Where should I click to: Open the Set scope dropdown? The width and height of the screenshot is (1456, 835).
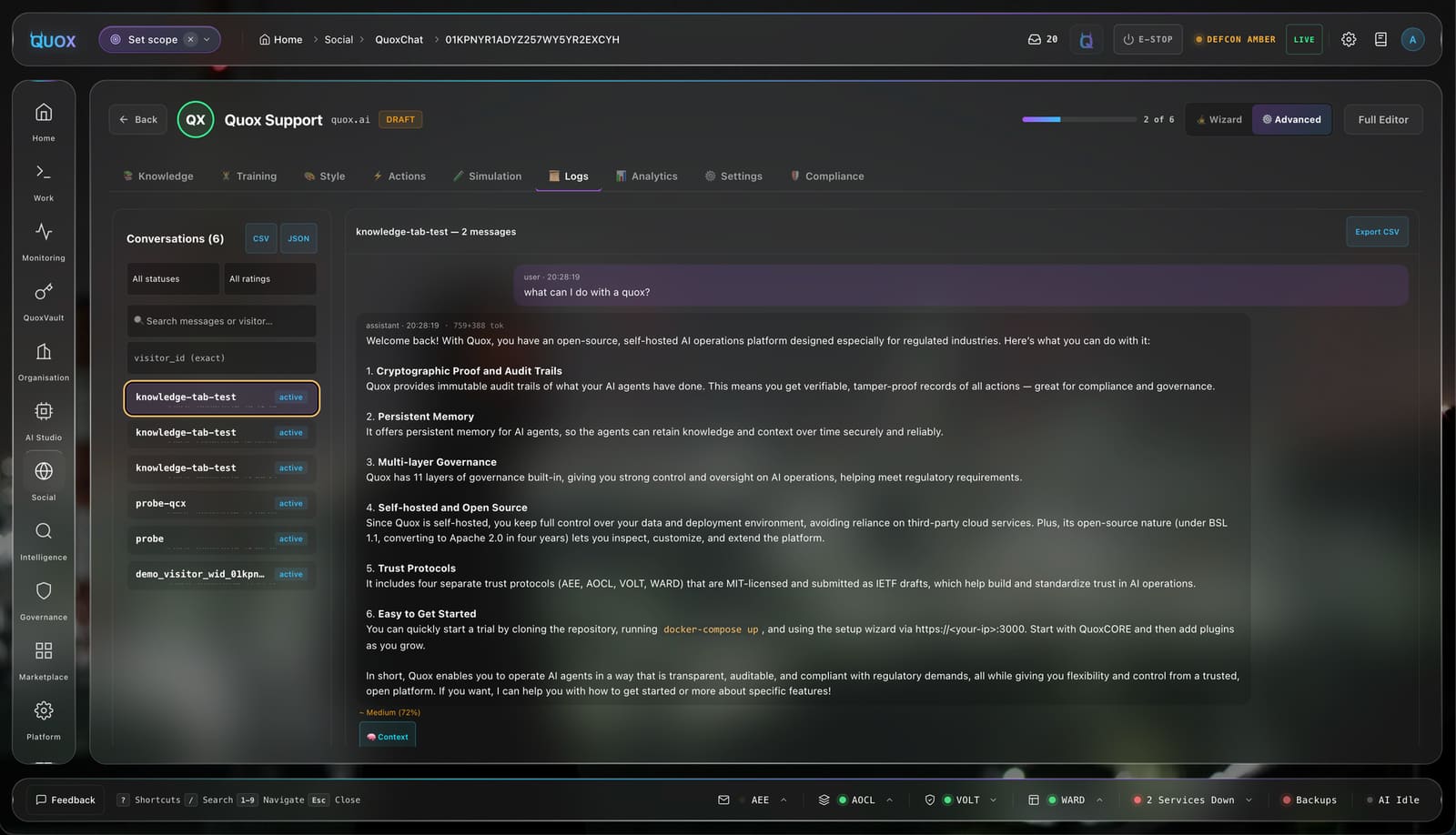click(159, 39)
